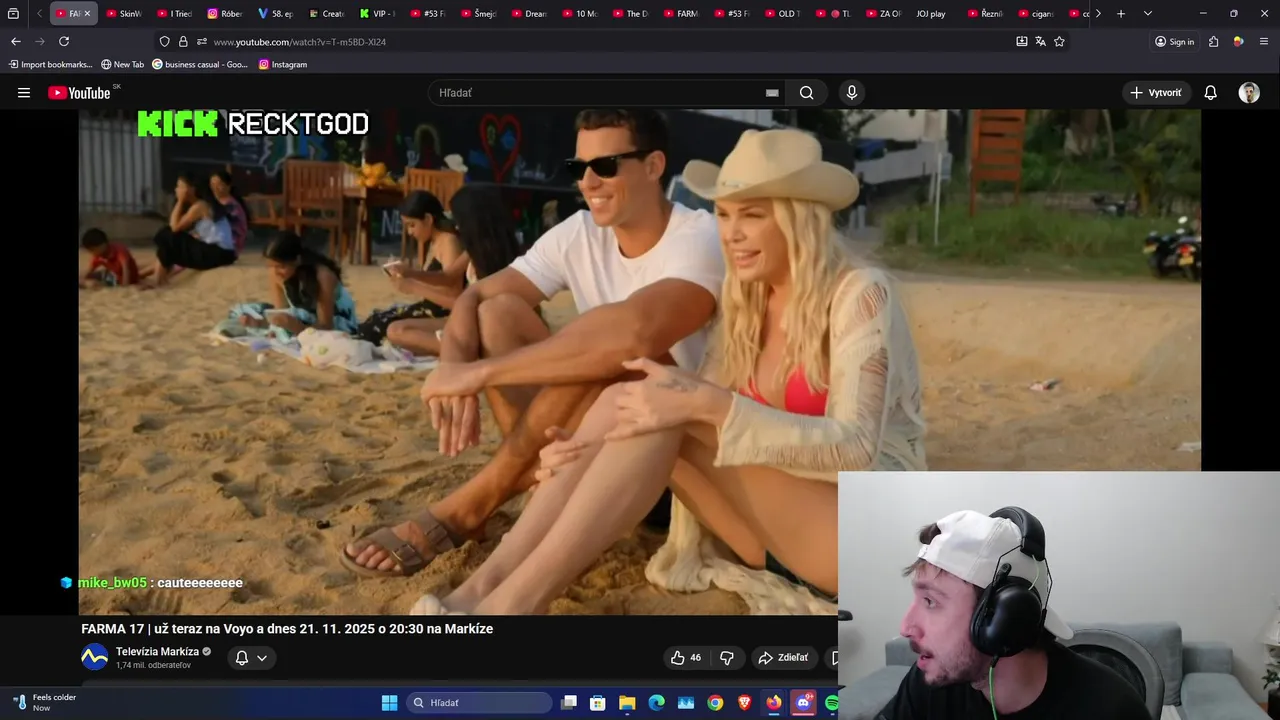Open Google Chrome from the taskbar
1280x720 pixels.
[715, 703]
